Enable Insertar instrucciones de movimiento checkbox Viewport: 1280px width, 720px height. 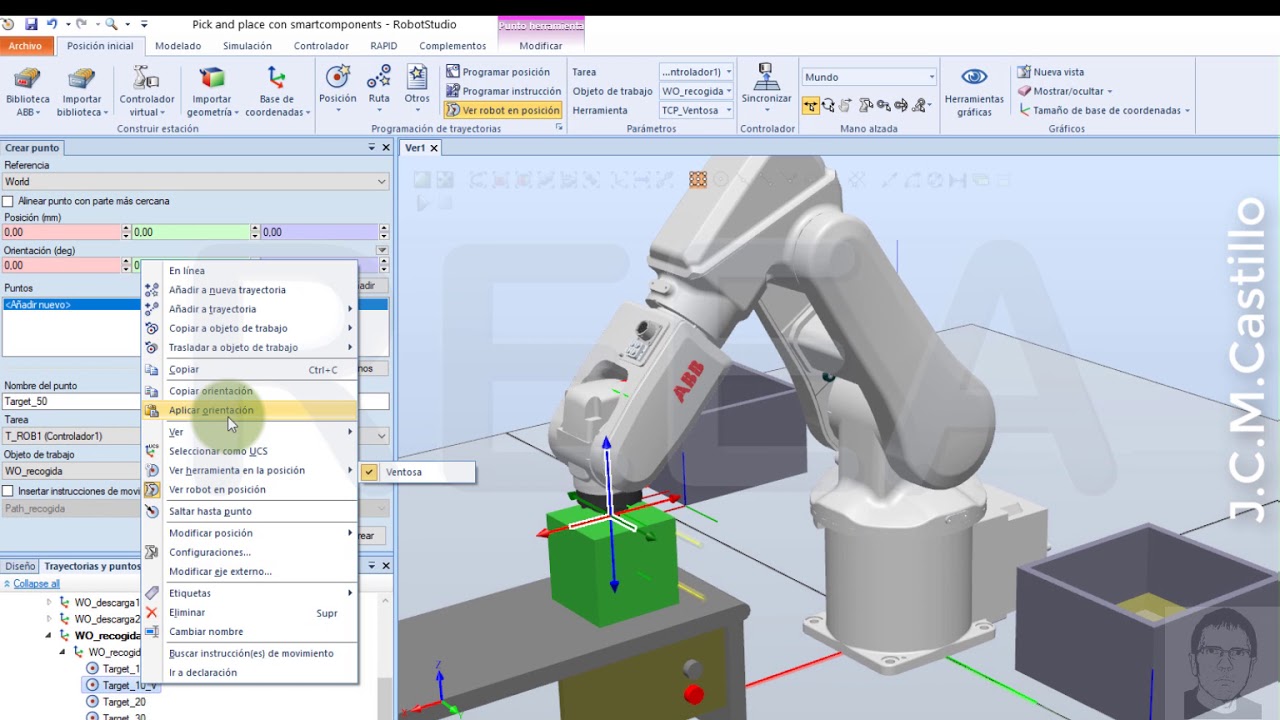[9, 491]
